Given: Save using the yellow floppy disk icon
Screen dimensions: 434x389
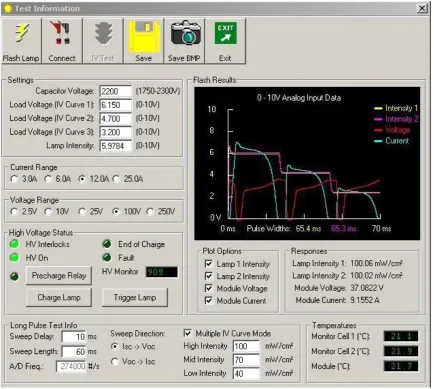Looking at the screenshot, I should point(144,37).
